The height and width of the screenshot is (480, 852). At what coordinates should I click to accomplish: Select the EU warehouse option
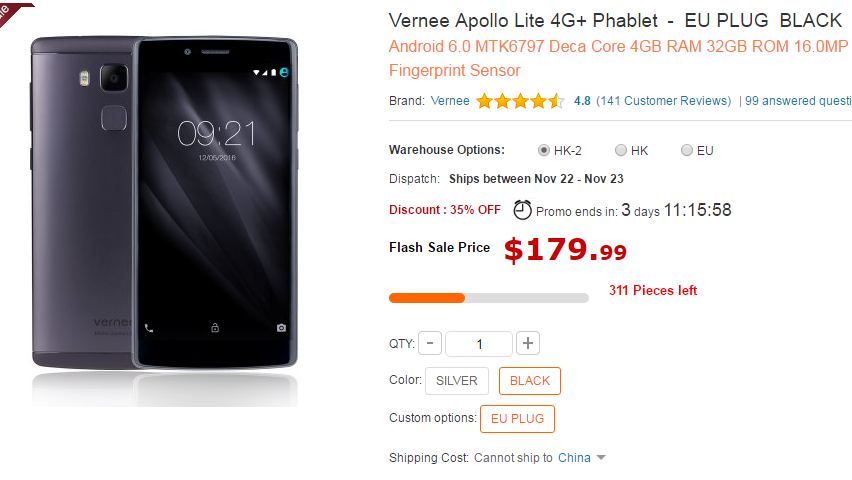(687, 150)
